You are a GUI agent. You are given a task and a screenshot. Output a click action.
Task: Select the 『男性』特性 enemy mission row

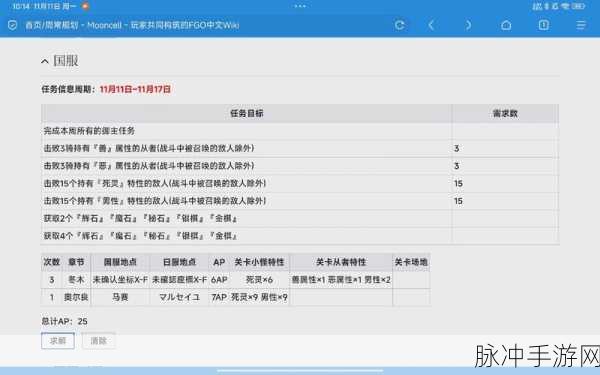(x=300, y=201)
